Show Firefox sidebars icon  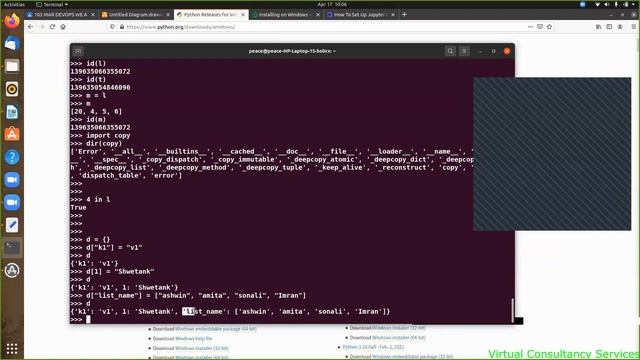click(x=609, y=27)
